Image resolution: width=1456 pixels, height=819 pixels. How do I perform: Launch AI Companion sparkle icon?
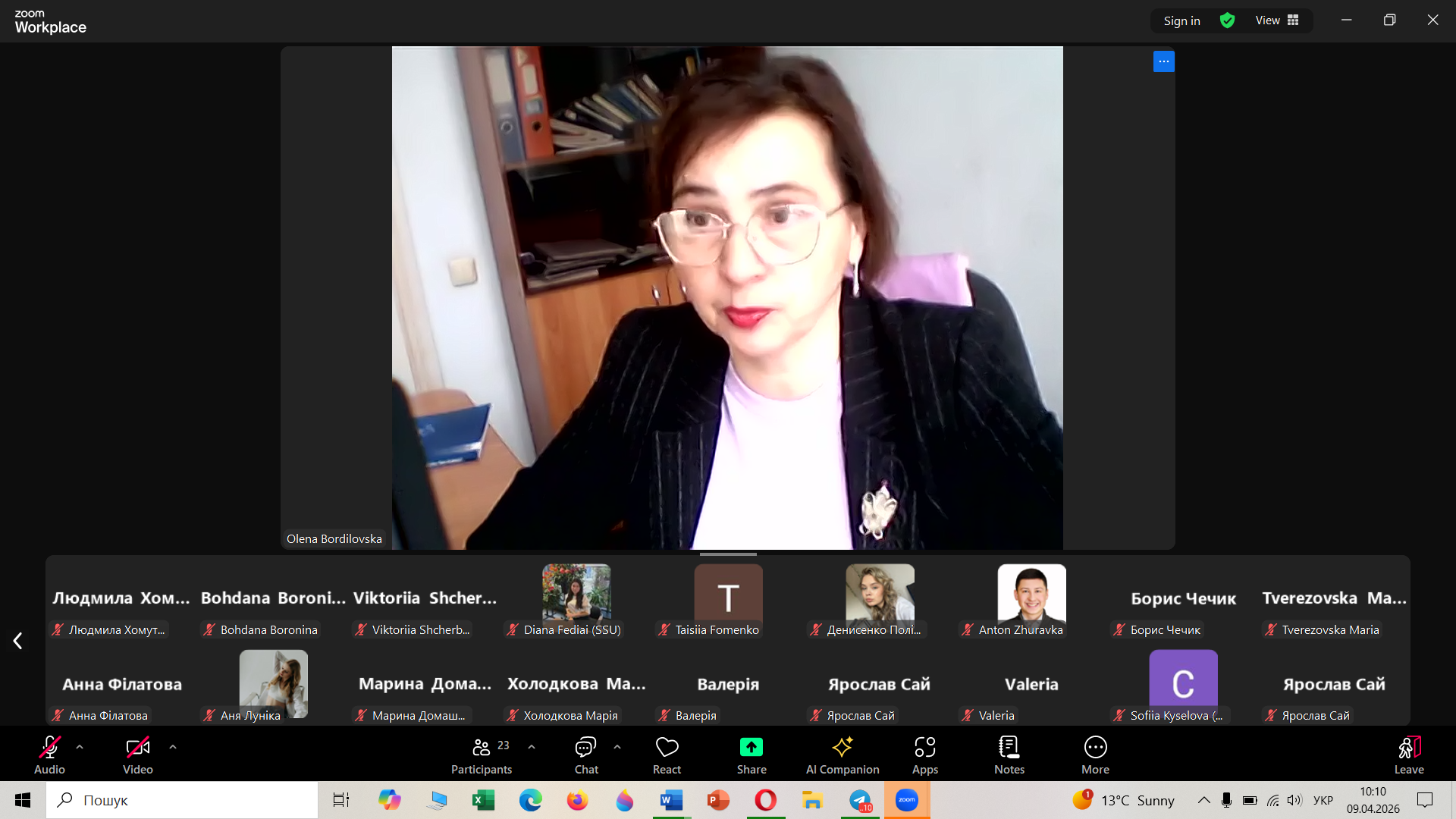click(x=842, y=748)
